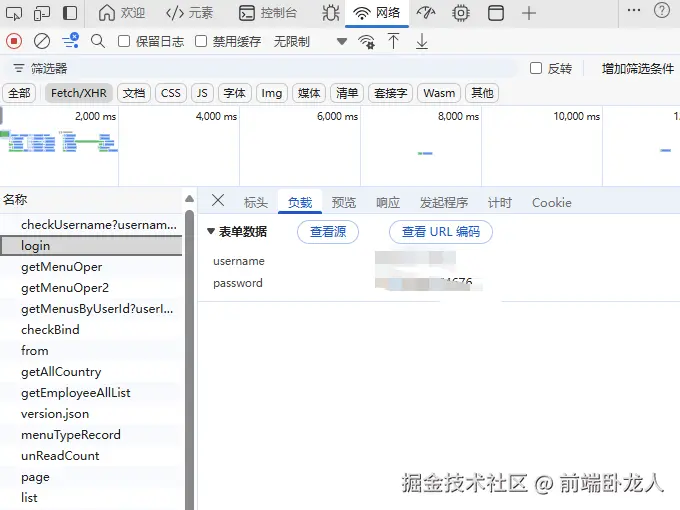Click the Name (名称) column header

pyautogui.click(x=91, y=199)
